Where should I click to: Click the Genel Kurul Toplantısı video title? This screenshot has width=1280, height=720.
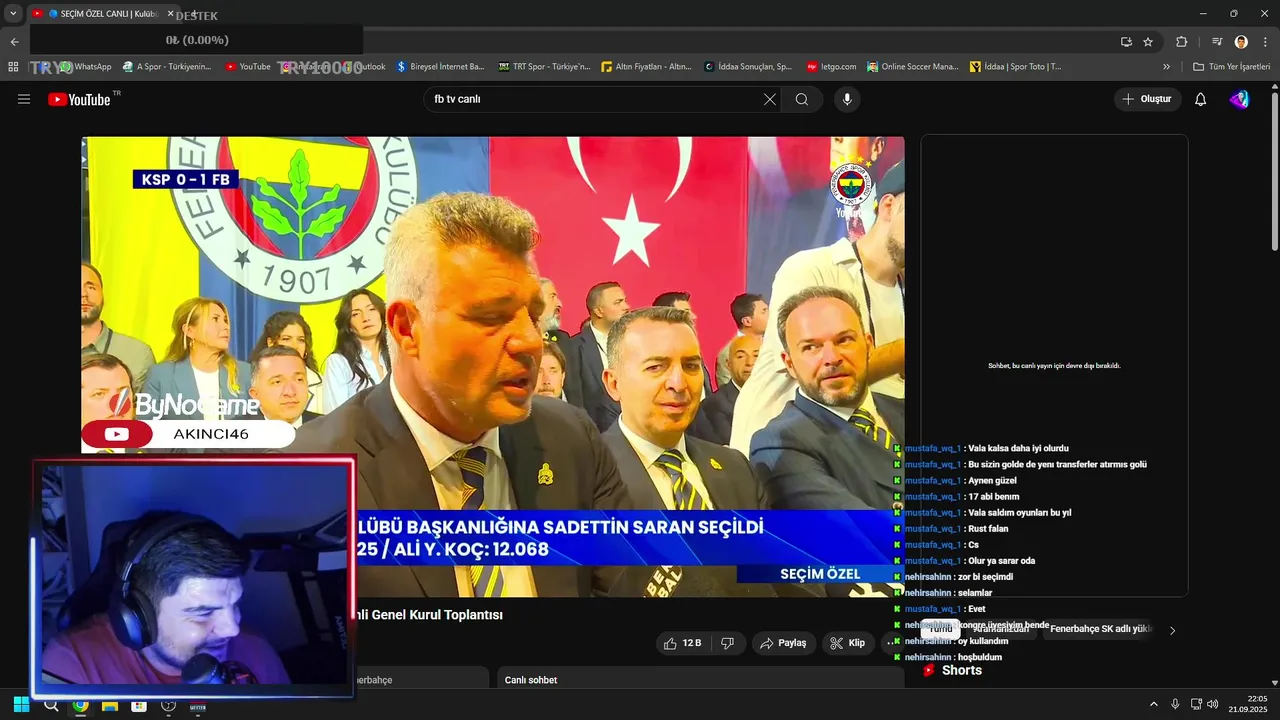429,615
